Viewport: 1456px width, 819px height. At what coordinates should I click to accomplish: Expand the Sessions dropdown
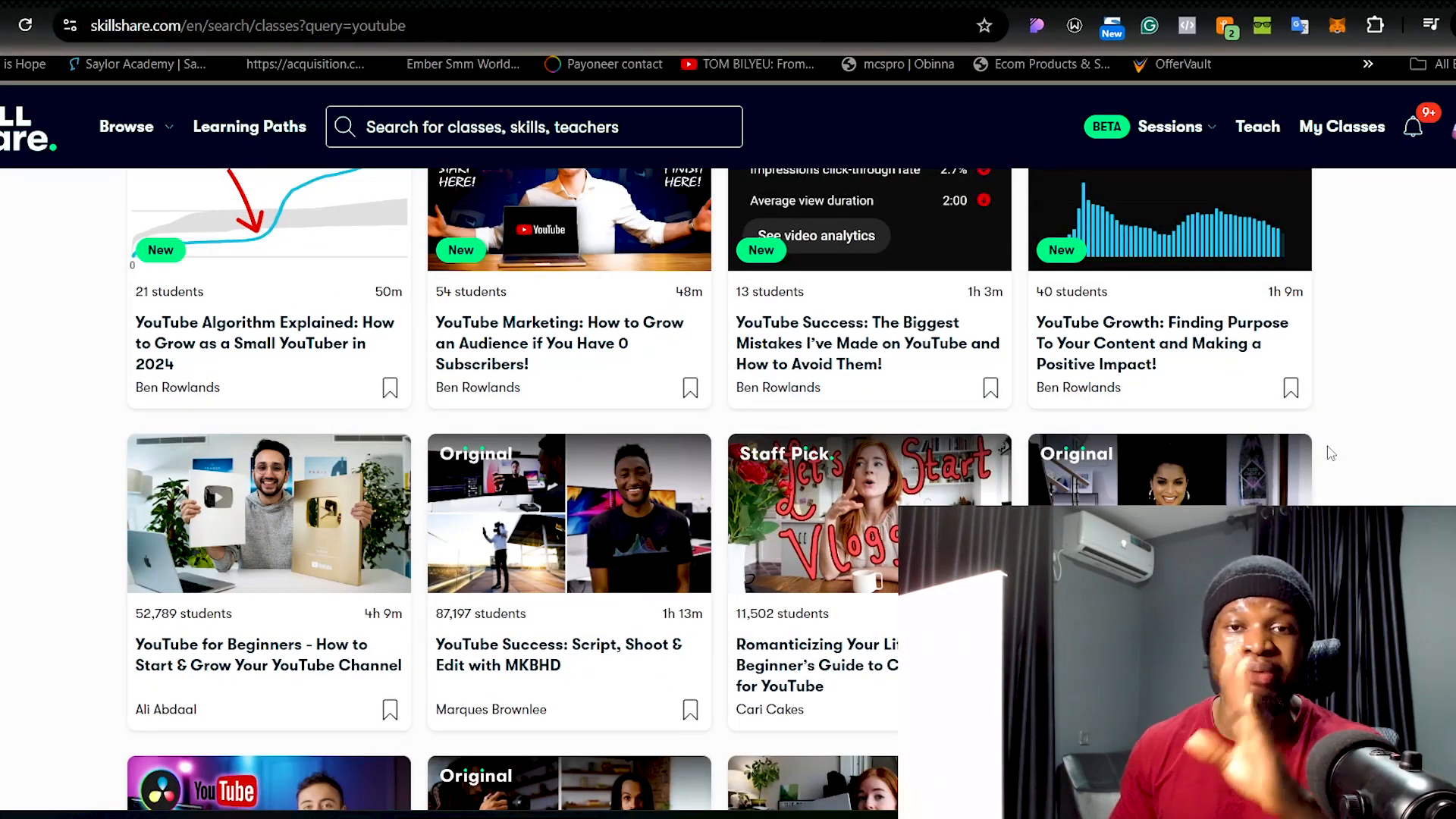pos(1177,127)
